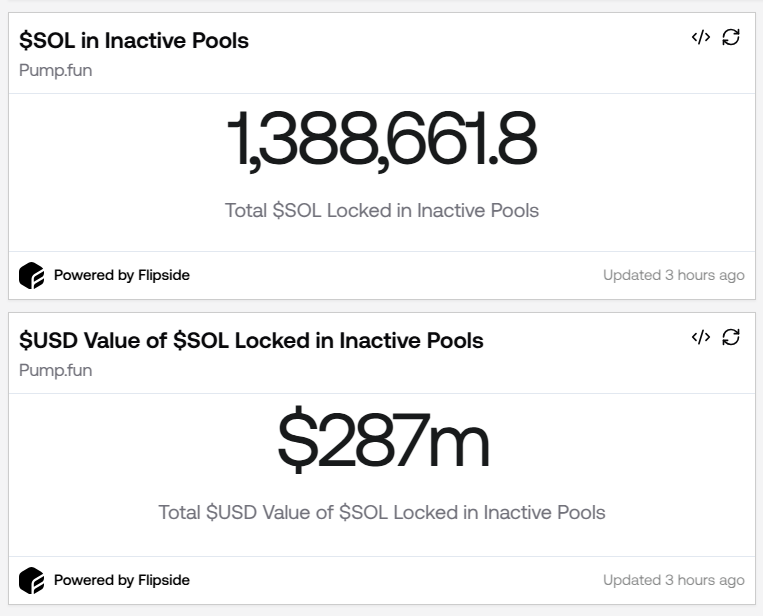The height and width of the screenshot is (616, 763).
Task: Refresh the $USD Value of $SOL card
Action: pos(731,337)
